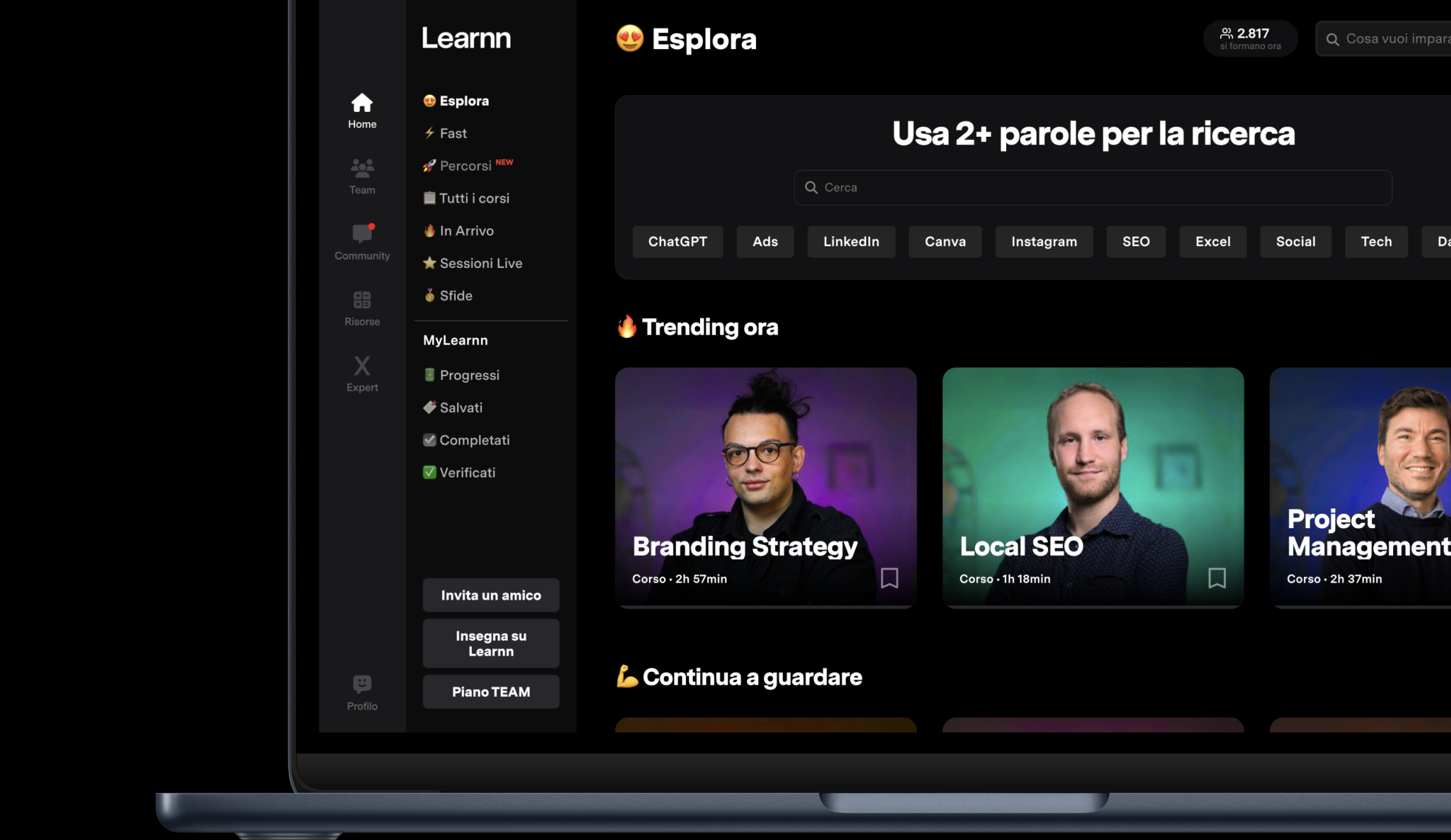Click the Cerca search field
The width and height of the screenshot is (1451, 840).
coord(1092,188)
